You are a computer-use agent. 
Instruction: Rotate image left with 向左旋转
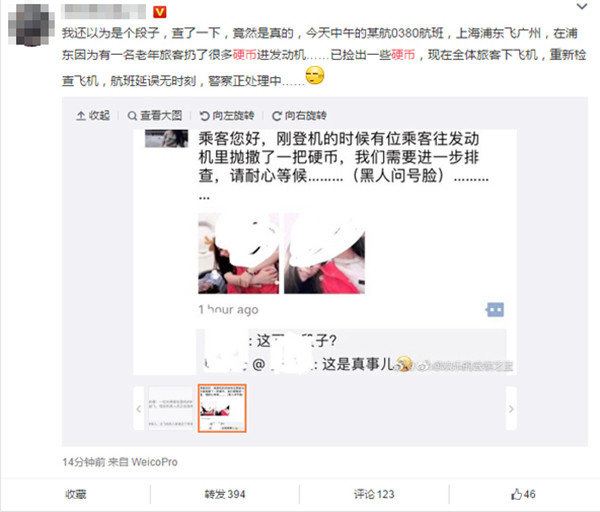[x=227, y=116]
